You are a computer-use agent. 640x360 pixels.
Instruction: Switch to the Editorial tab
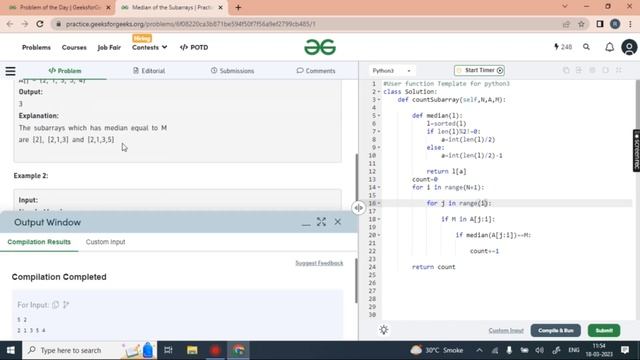(x=149, y=71)
